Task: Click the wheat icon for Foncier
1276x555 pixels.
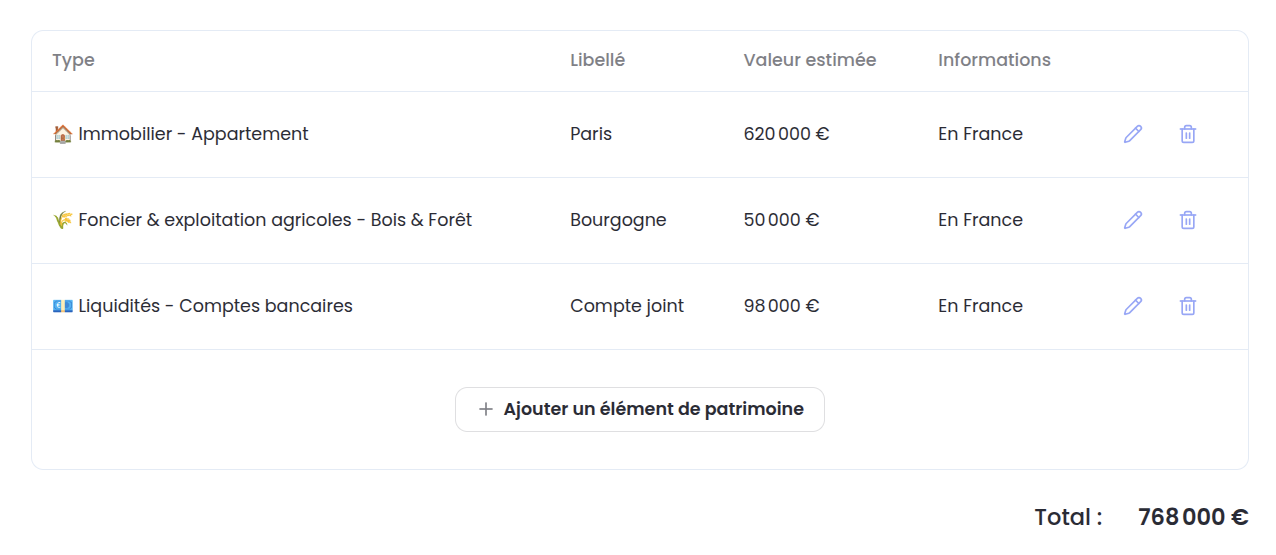Action: [62, 220]
